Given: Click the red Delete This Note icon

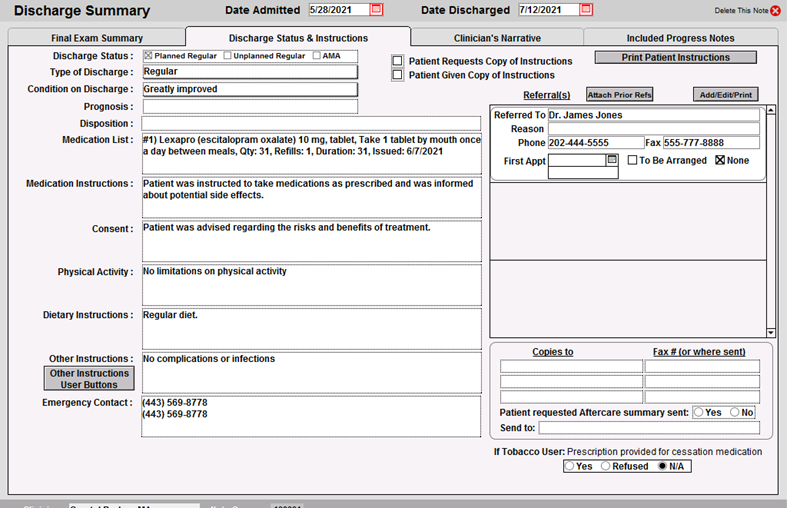Looking at the screenshot, I should (776, 11).
